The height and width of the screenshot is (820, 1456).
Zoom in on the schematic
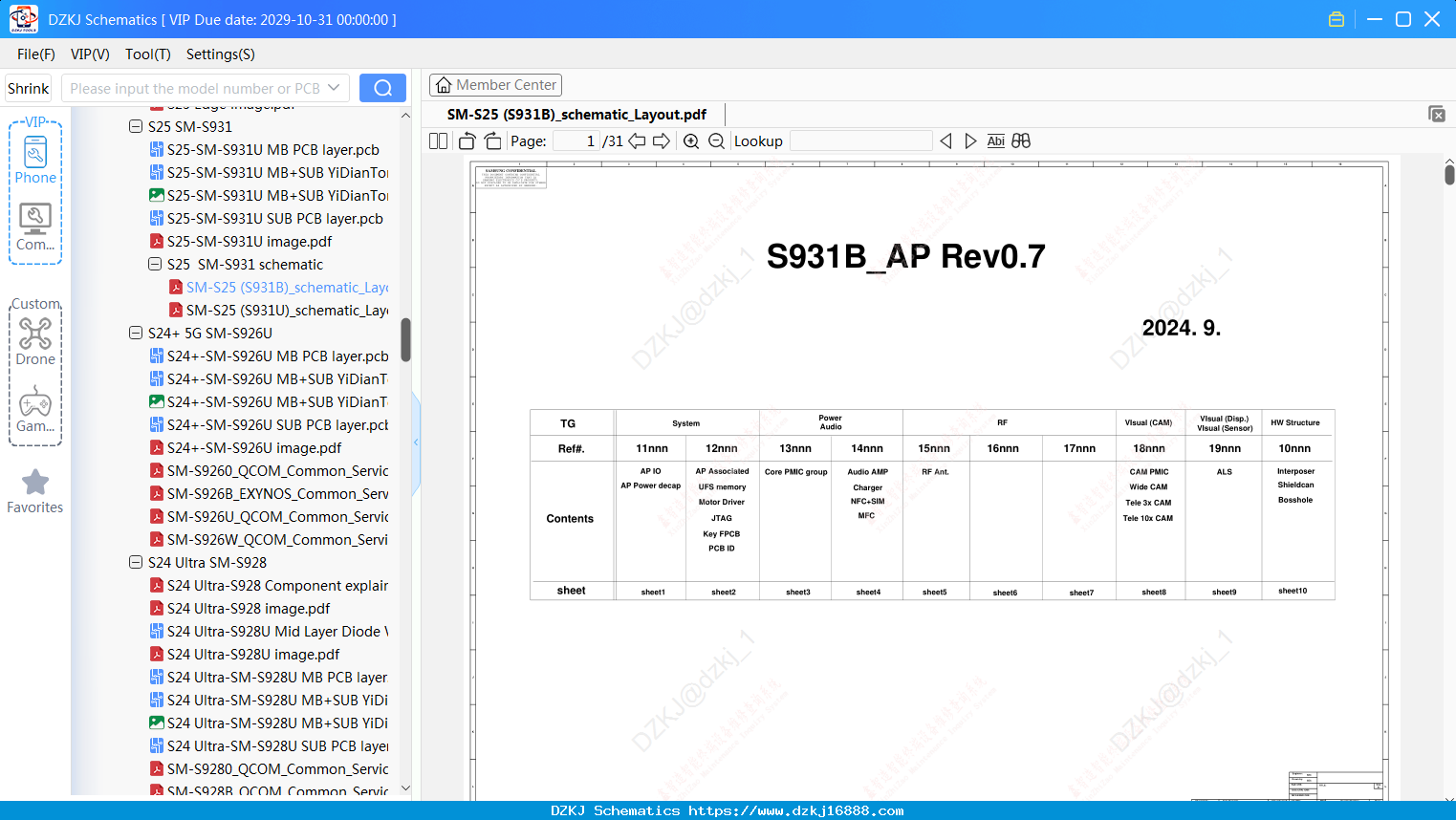tap(691, 141)
